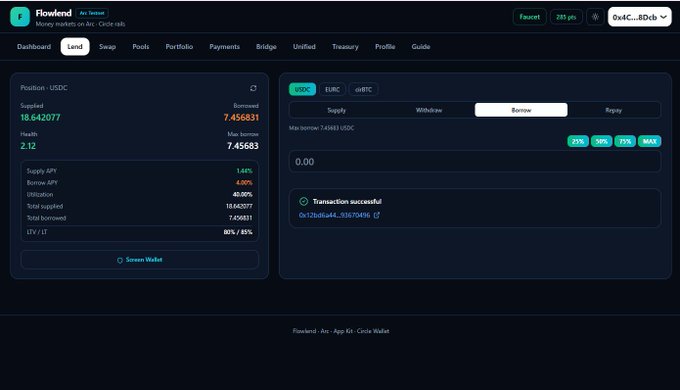Open the Treasury tab

pyautogui.click(x=345, y=46)
